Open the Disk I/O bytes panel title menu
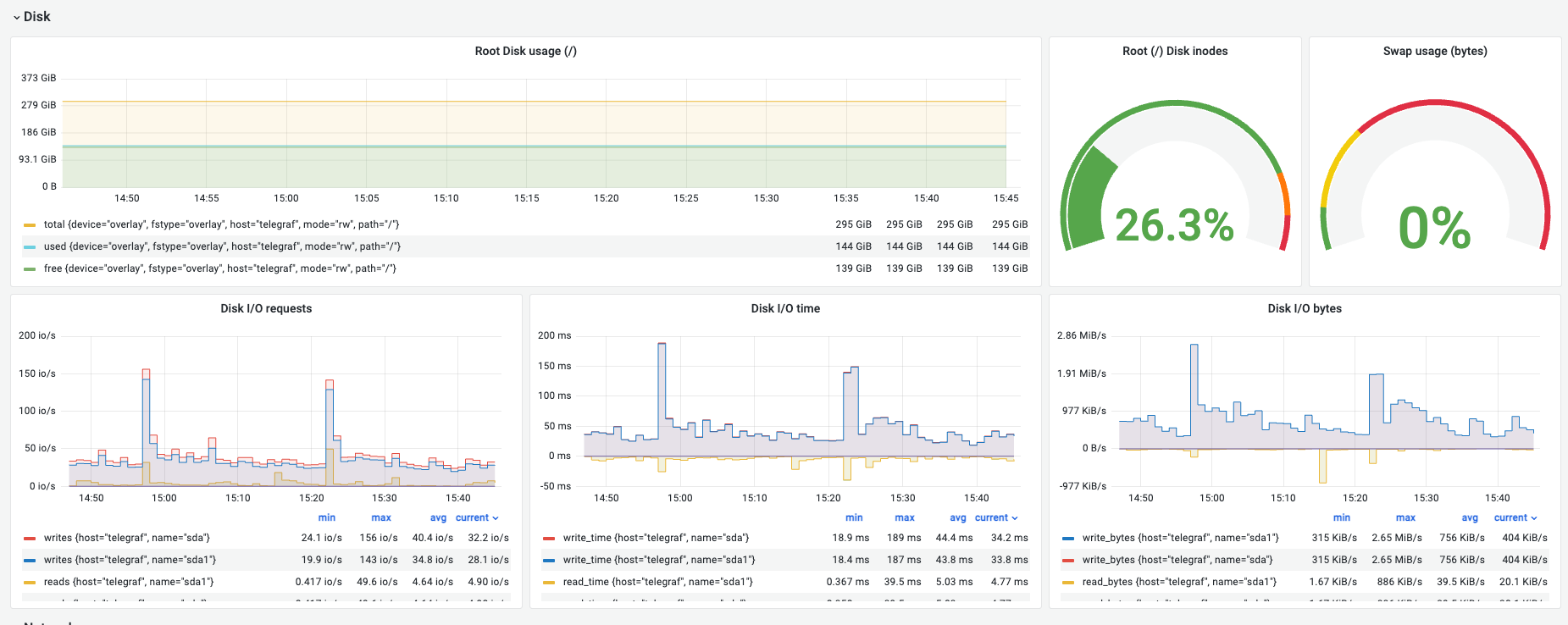The image size is (1568, 625). [x=1304, y=308]
